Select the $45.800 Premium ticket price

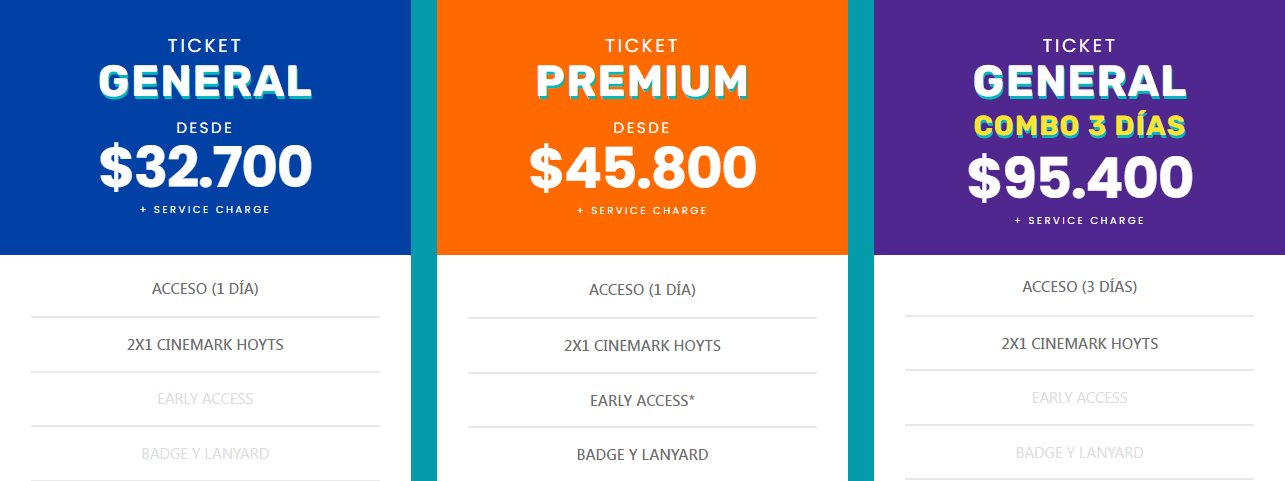coord(642,167)
